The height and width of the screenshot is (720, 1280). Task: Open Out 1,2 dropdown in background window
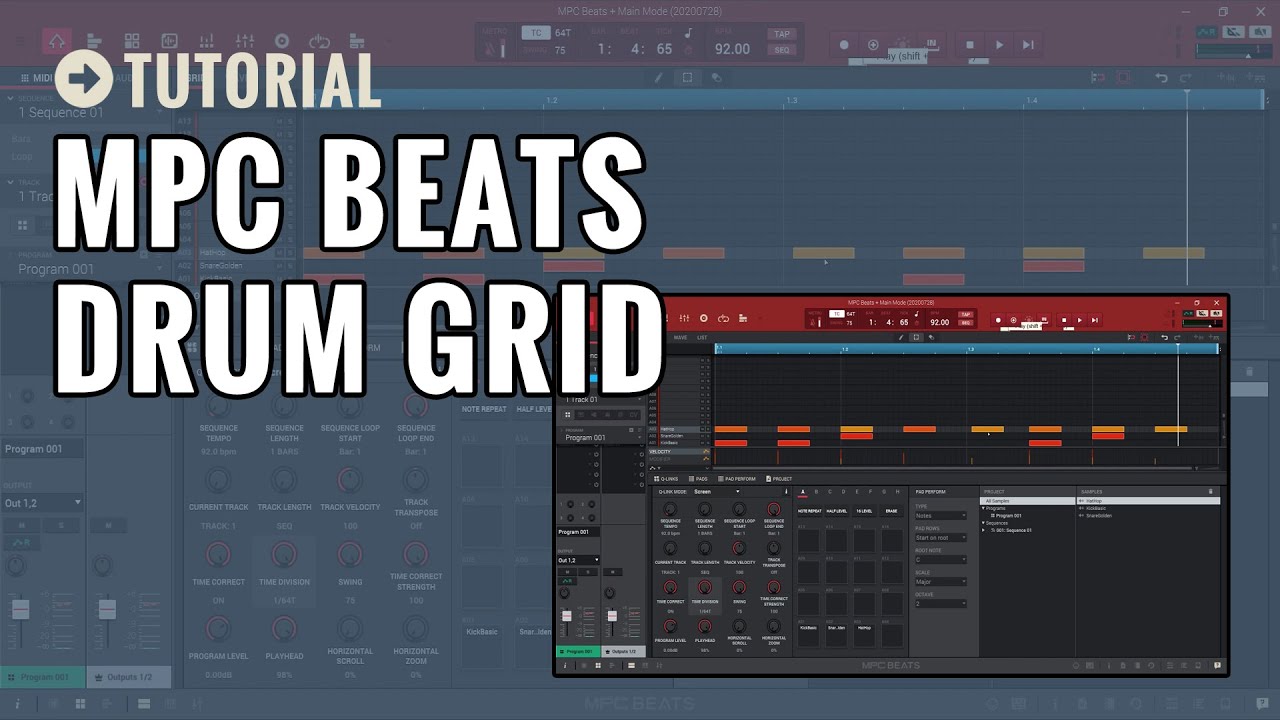pos(43,503)
